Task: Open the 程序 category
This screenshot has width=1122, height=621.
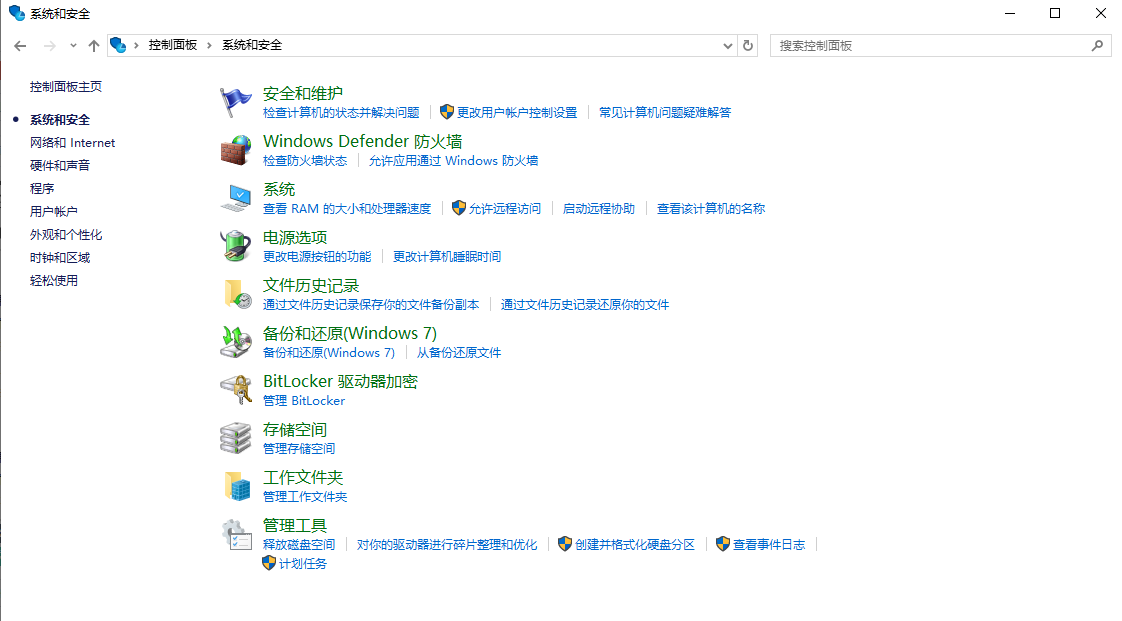Action: 42,188
